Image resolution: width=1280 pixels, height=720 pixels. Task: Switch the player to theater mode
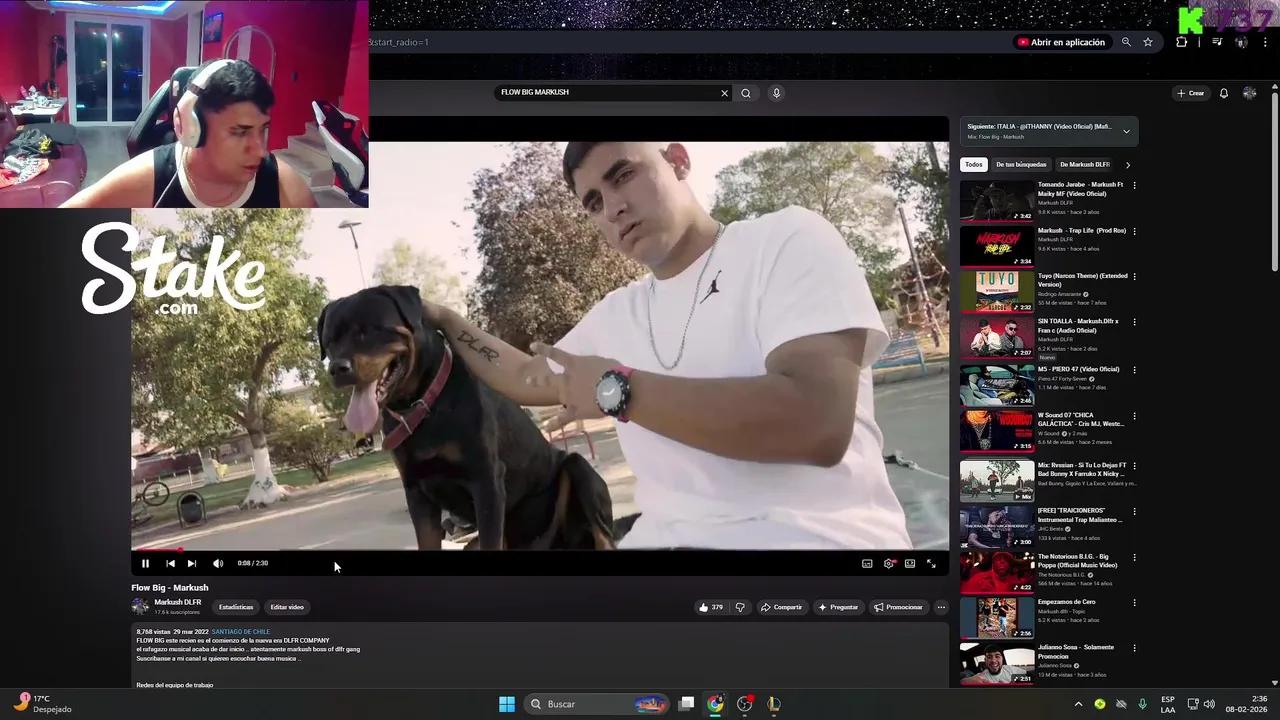[910, 563]
